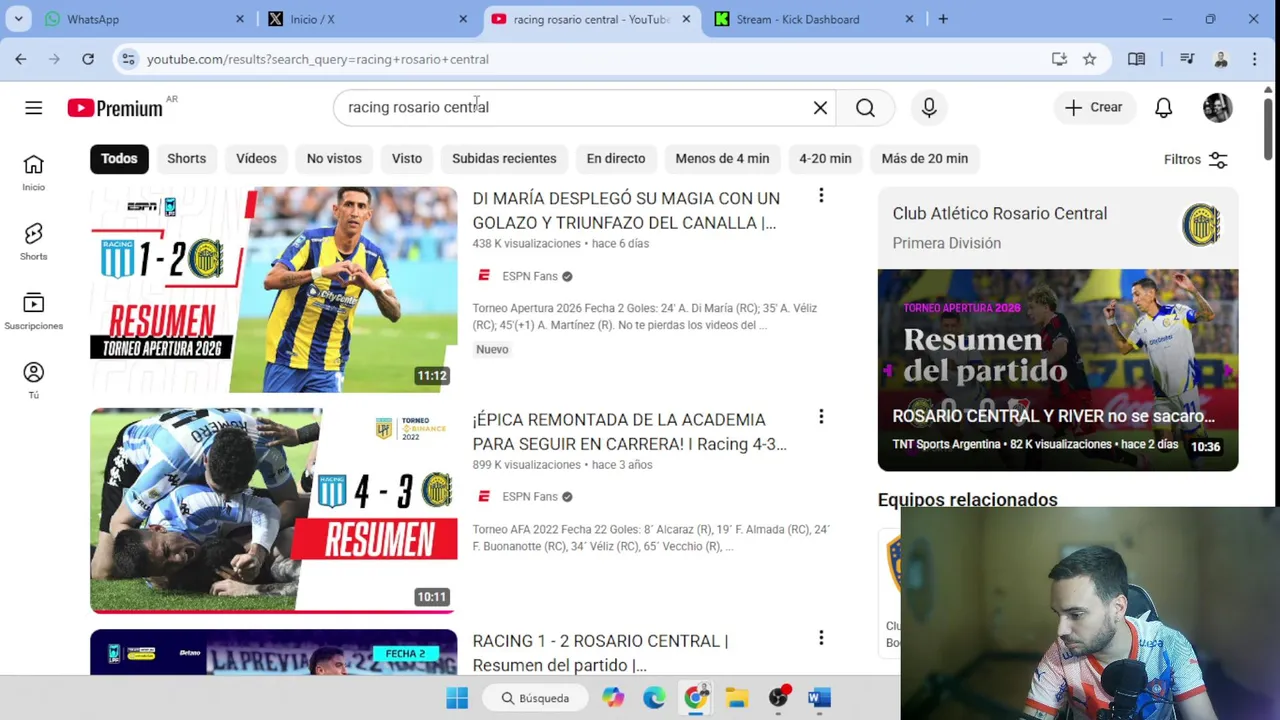Image resolution: width=1280 pixels, height=720 pixels.
Task: Click the install app icon in address bar
Action: (1059, 59)
